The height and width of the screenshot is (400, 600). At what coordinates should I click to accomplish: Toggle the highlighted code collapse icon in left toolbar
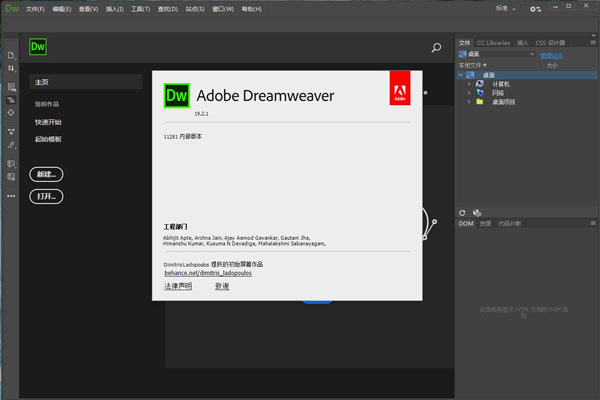(11, 100)
